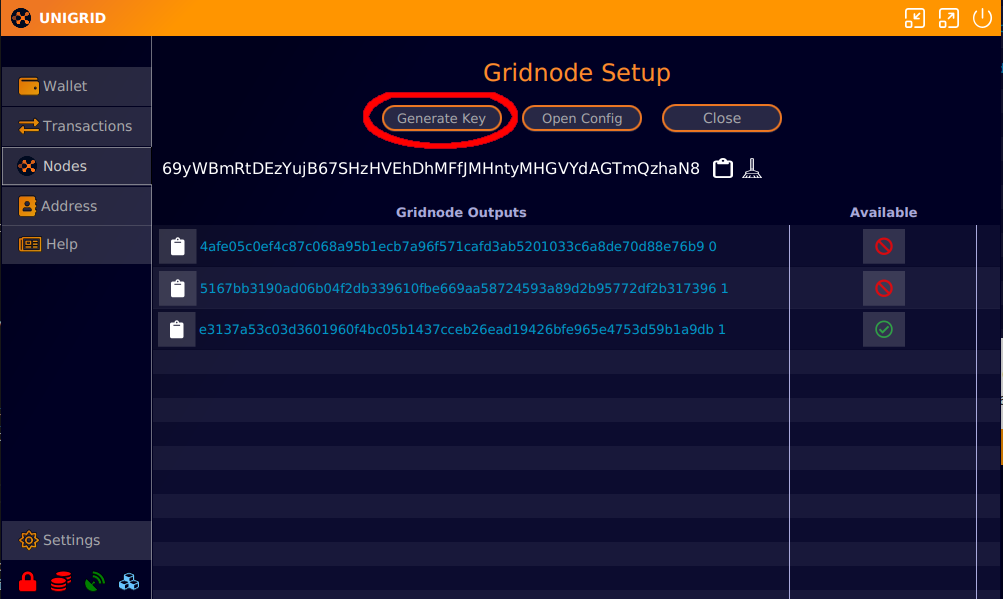Click the Gridnode Outputs column header
Viewport: 1003px width, 599px height.
461,212
